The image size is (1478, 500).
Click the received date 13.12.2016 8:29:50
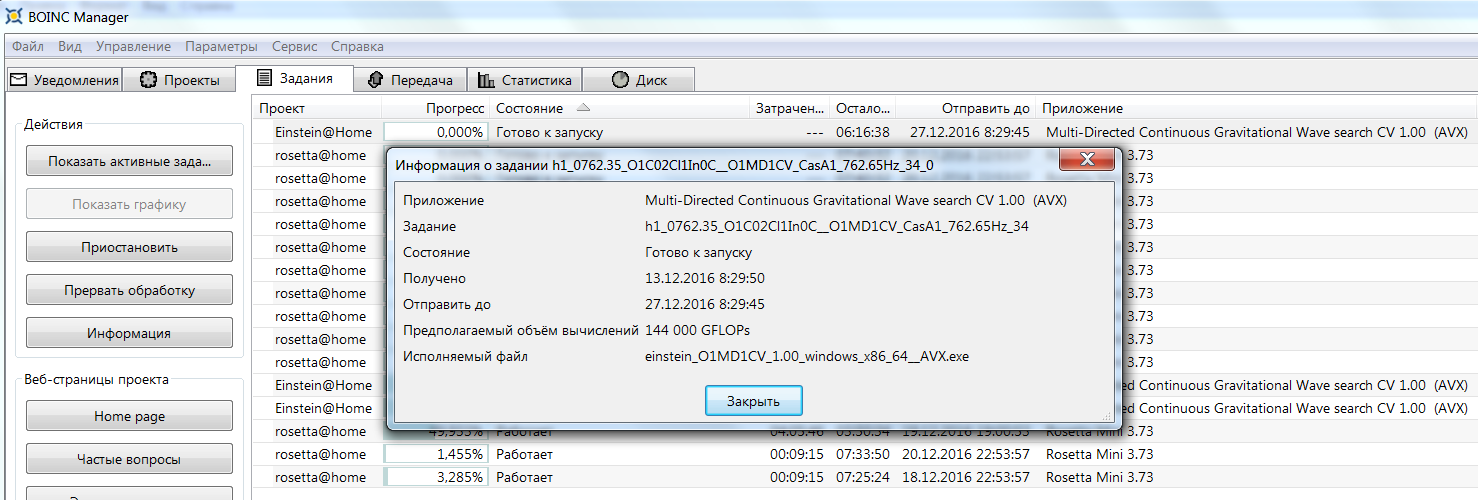point(705,278)
